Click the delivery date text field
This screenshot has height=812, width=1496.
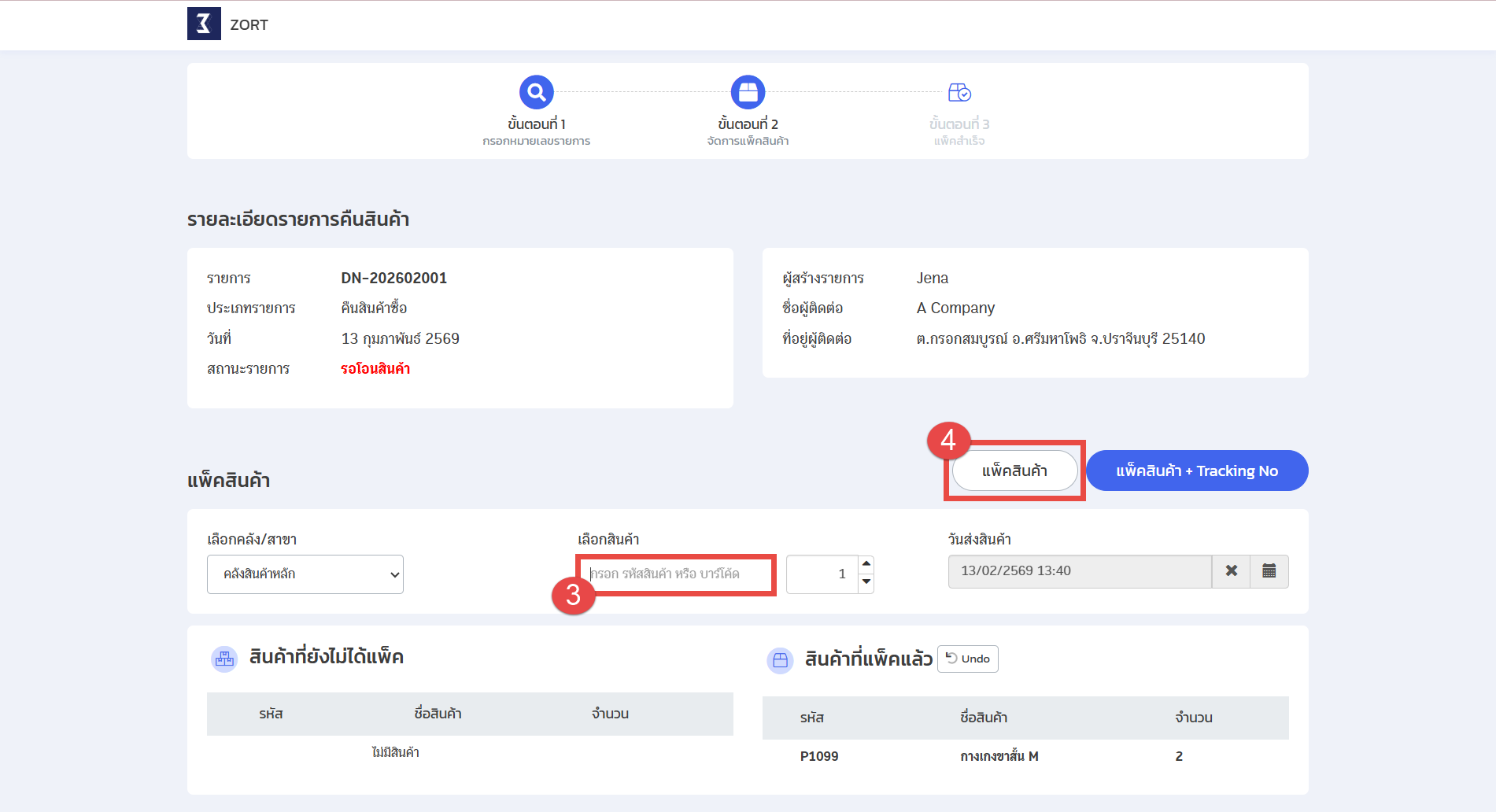coord(1079,571)
